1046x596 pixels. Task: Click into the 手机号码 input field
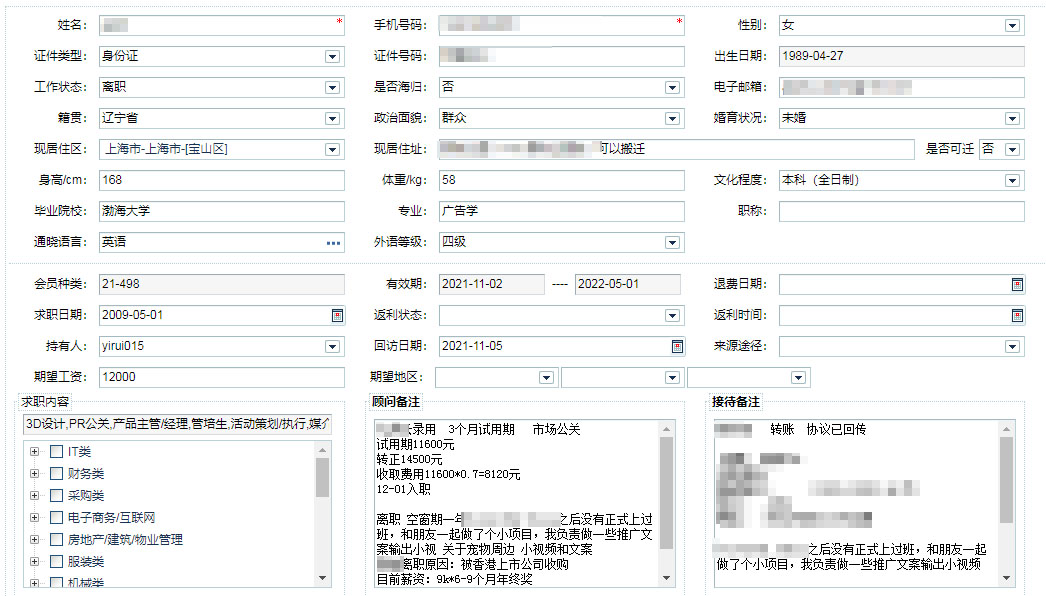pyautogui.click(x=562, y=25)
